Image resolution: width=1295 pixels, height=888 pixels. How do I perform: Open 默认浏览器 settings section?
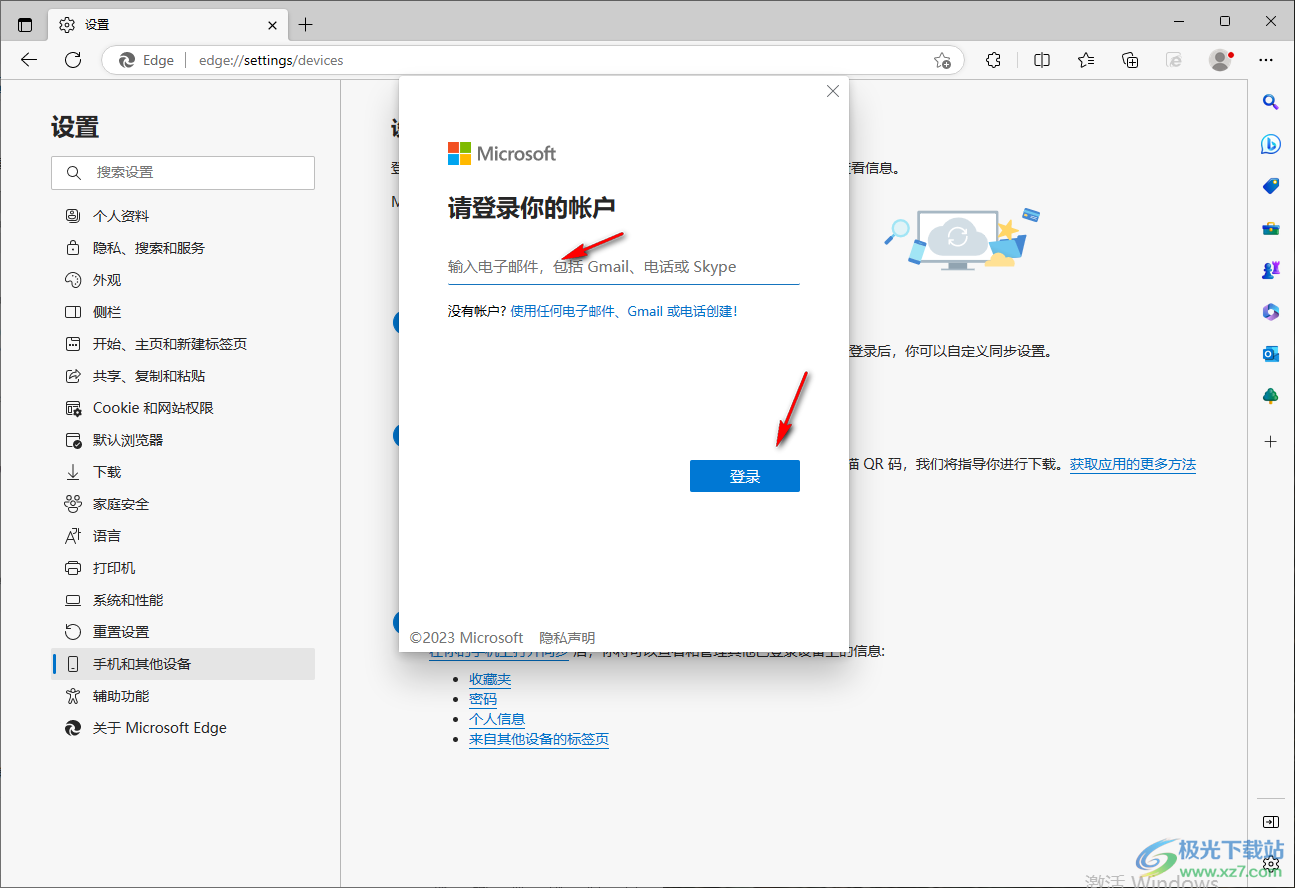[183, 440]
